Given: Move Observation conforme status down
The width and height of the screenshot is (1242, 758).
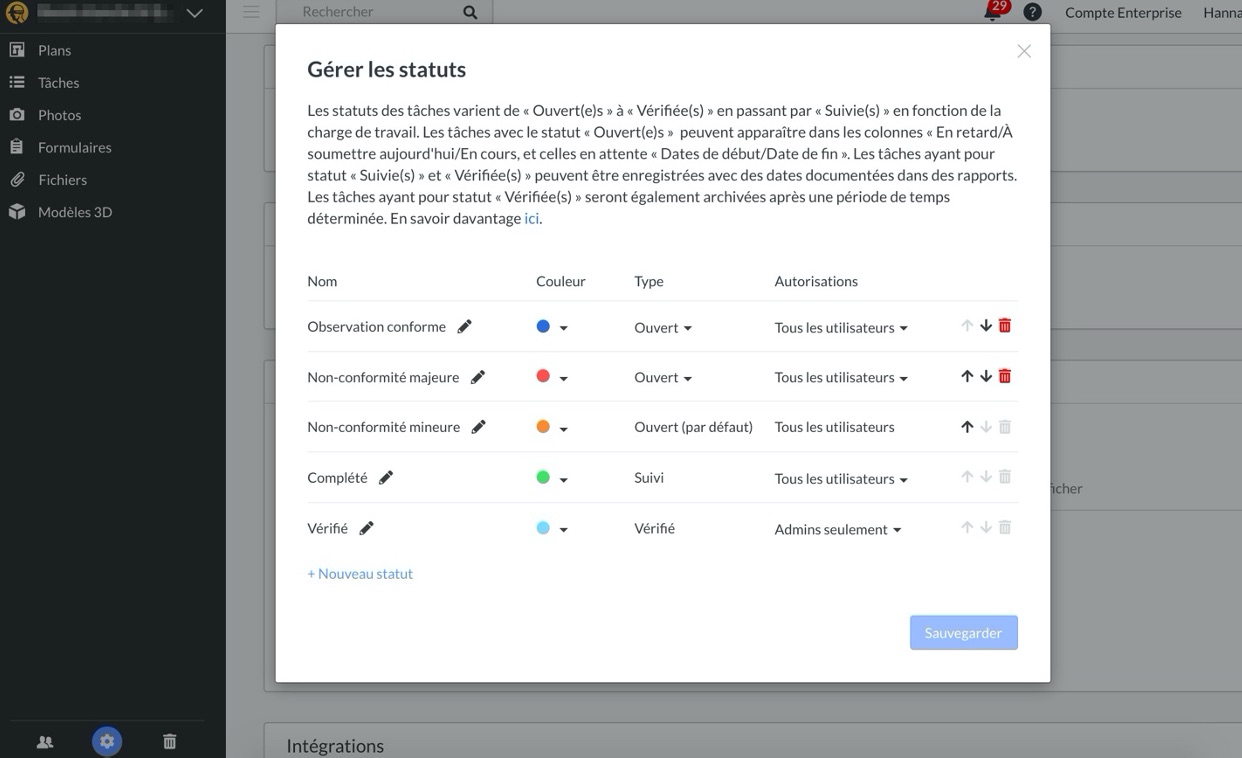Looking at the screenshot, I should [986, 326].
